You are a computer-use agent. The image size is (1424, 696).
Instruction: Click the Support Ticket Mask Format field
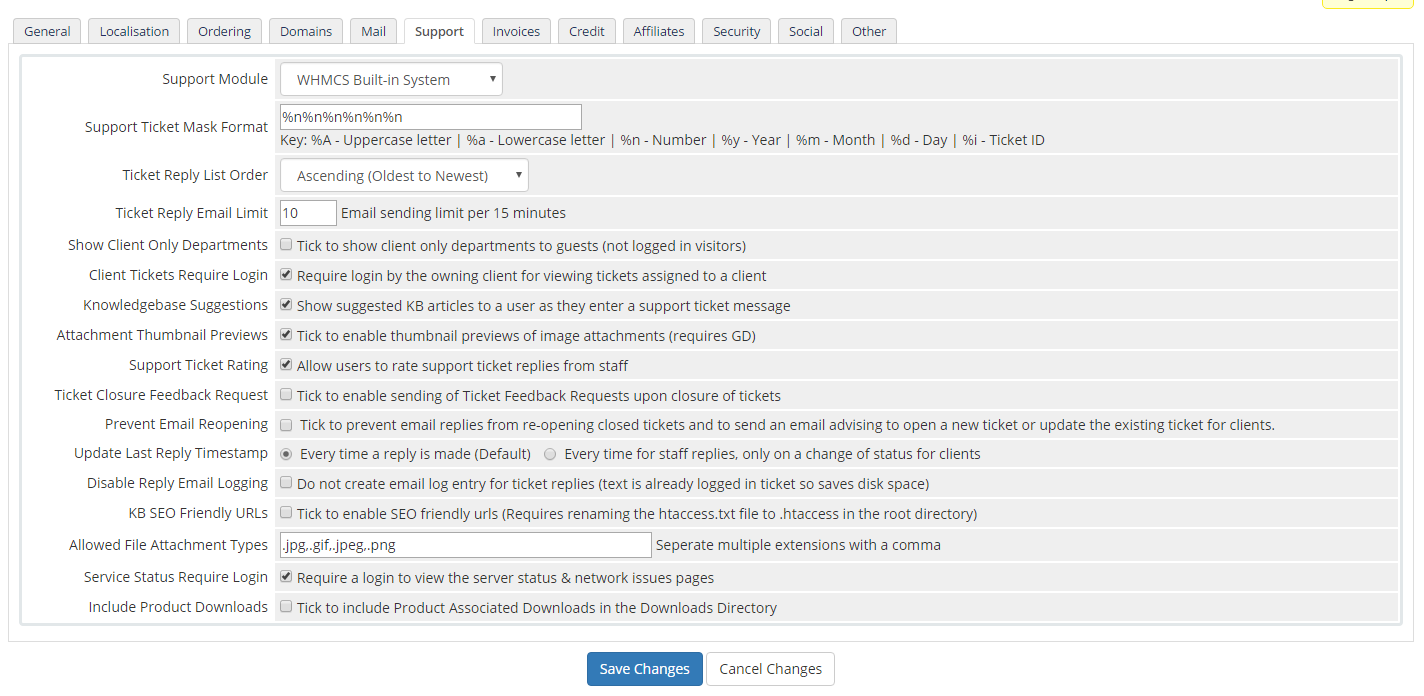coord(430,117)
